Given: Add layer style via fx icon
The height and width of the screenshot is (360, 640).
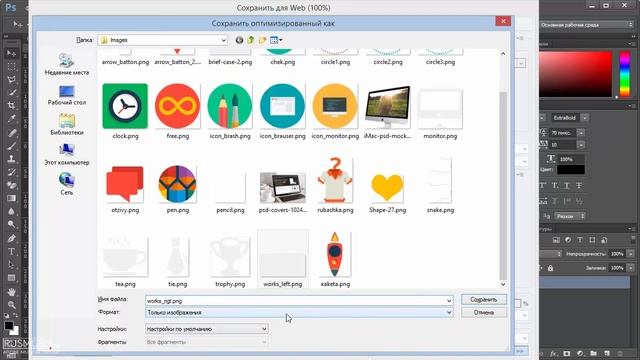Looking at the screenshot, I should point(553,353).
